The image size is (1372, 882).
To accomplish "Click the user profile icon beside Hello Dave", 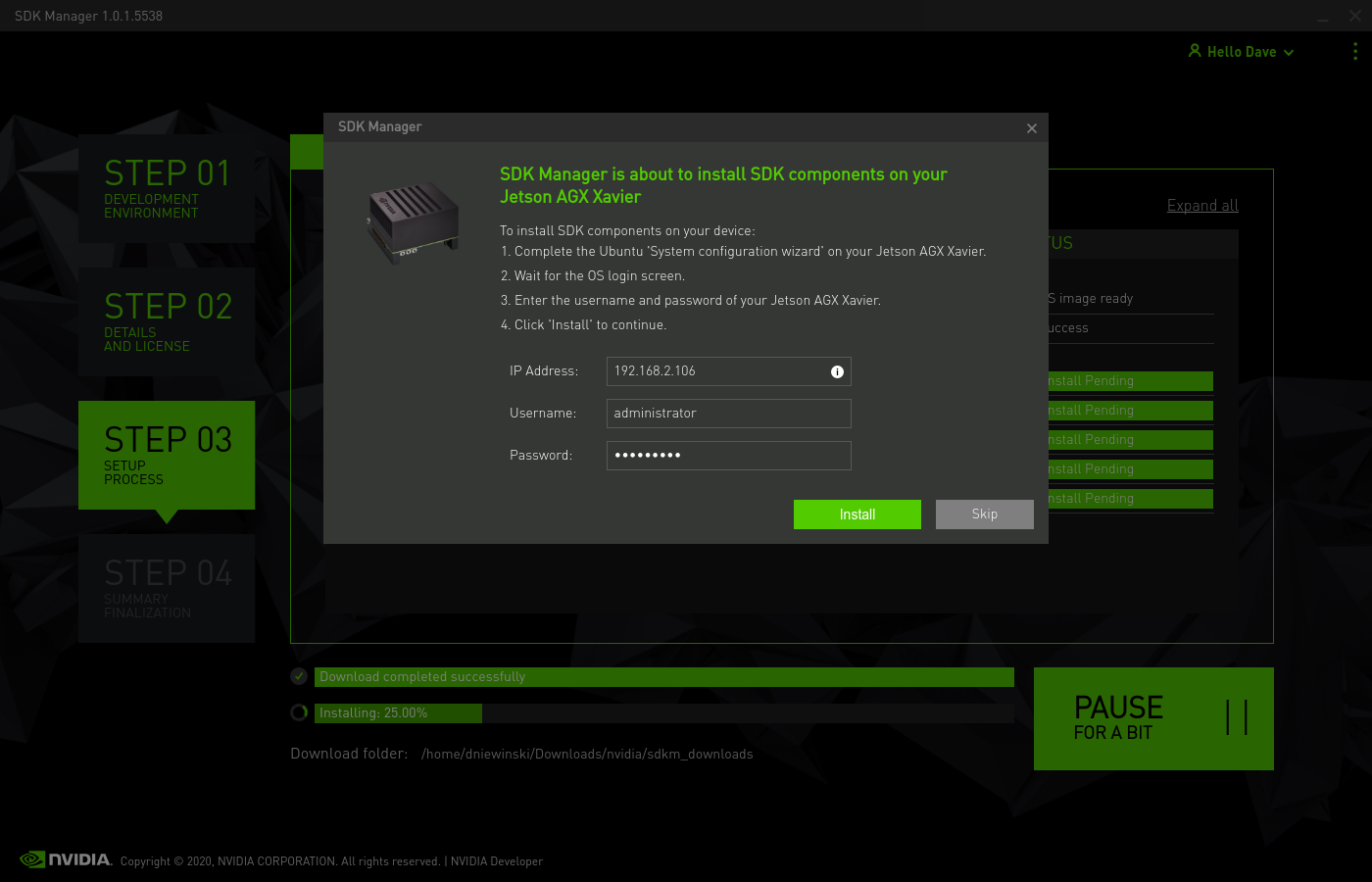I will click(1195, 51).
